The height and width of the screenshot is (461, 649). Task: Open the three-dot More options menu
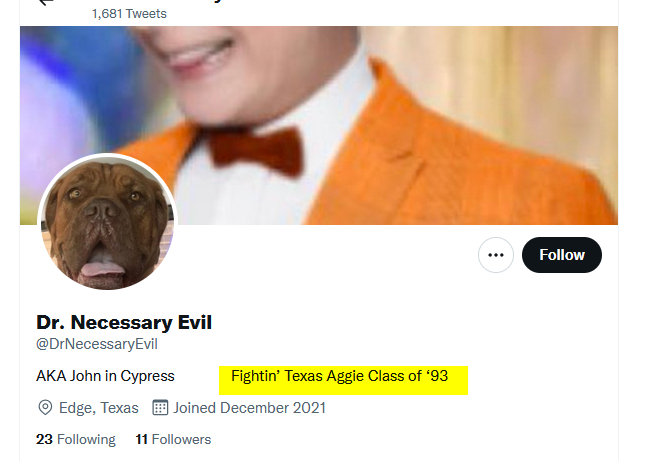coord(495,255)
